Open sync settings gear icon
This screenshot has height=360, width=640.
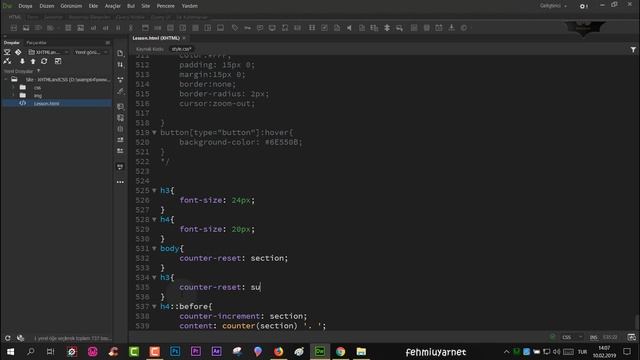(x=583, y=6)
